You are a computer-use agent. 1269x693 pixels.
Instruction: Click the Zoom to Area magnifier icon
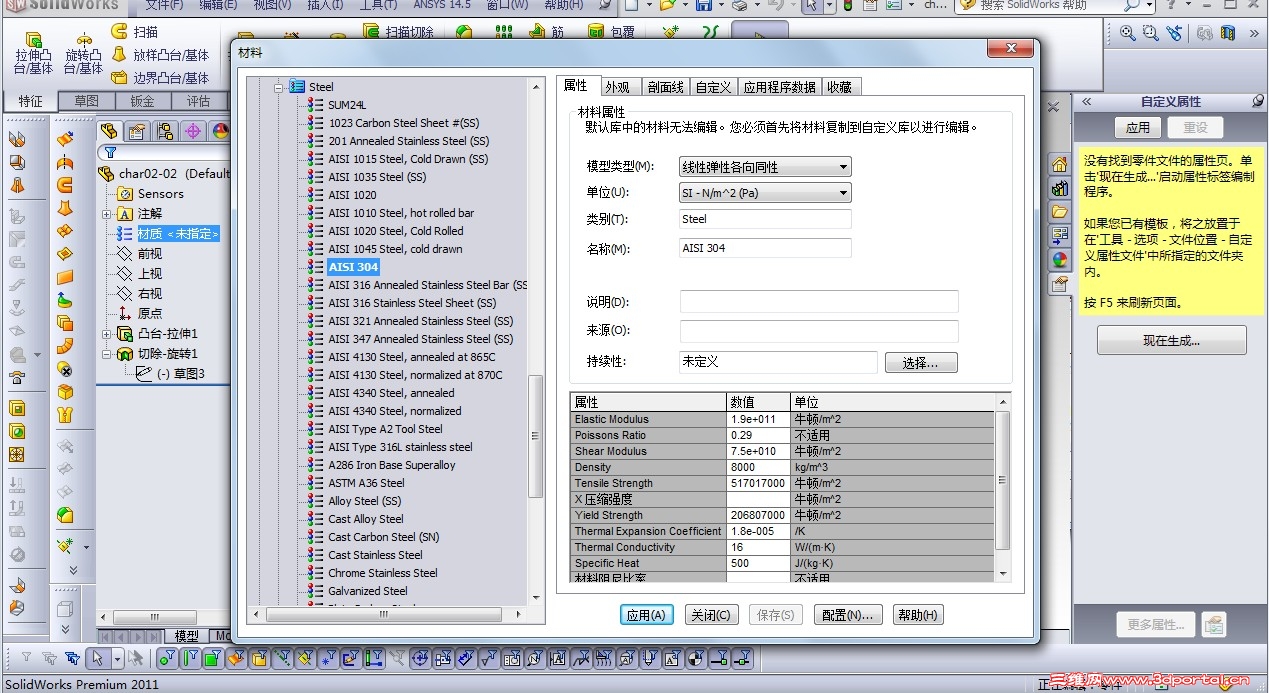[1151, 33]
